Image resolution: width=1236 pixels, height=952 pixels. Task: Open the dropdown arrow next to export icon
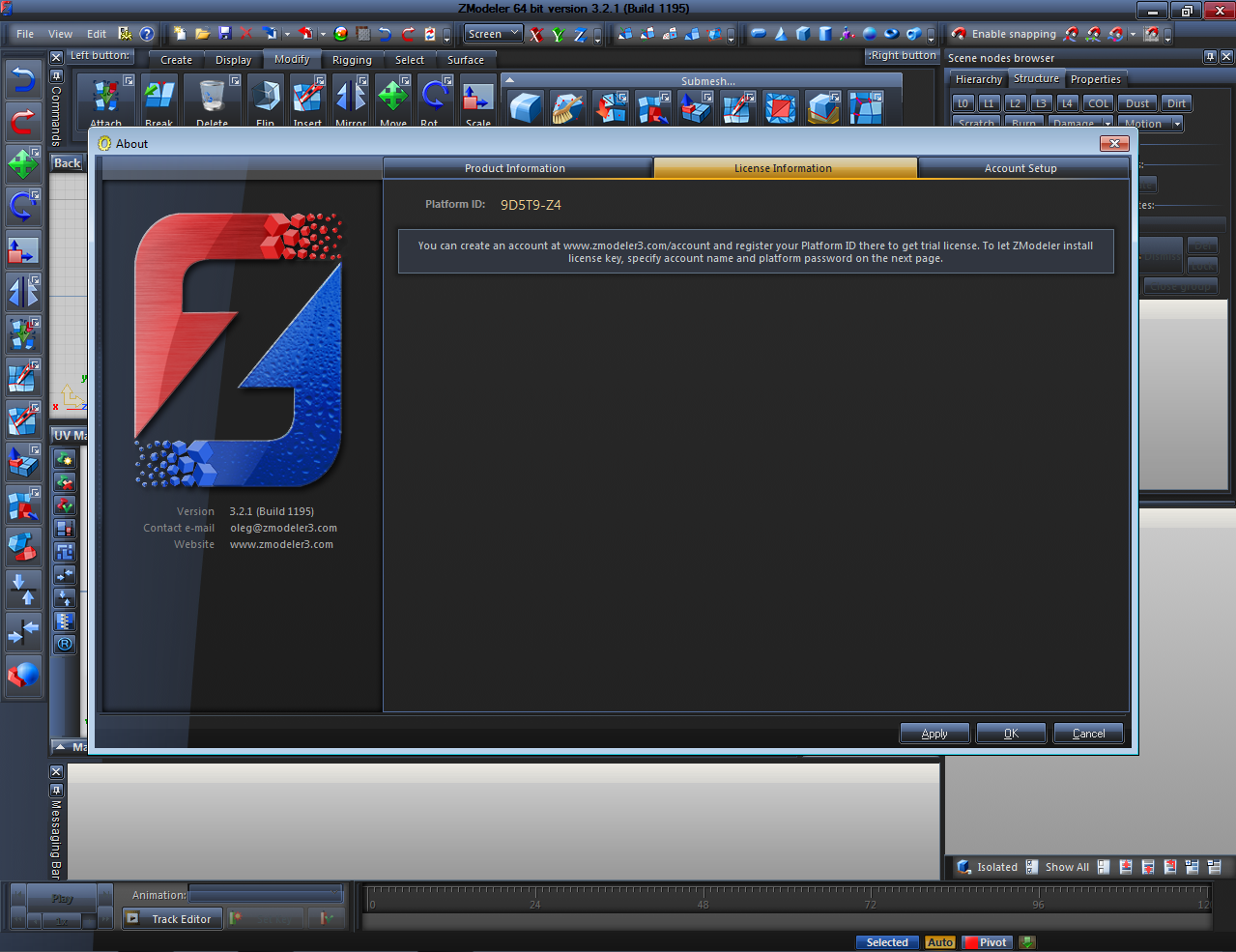tap(323, 34)
